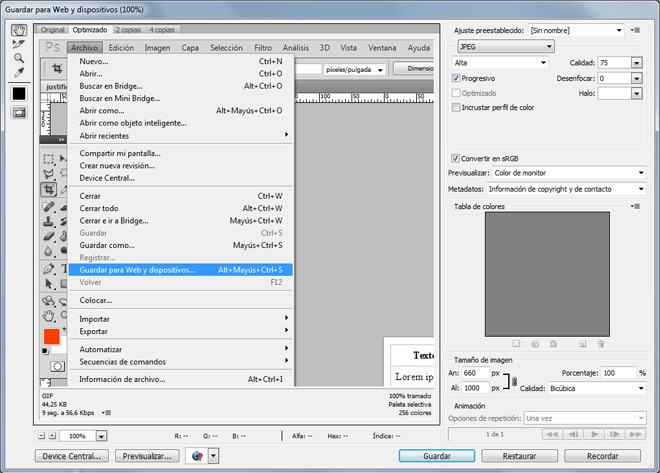This screenshot has height=473, width=660.
Task: Select the Zoom magnifier tool
Action: coord(19,58)
